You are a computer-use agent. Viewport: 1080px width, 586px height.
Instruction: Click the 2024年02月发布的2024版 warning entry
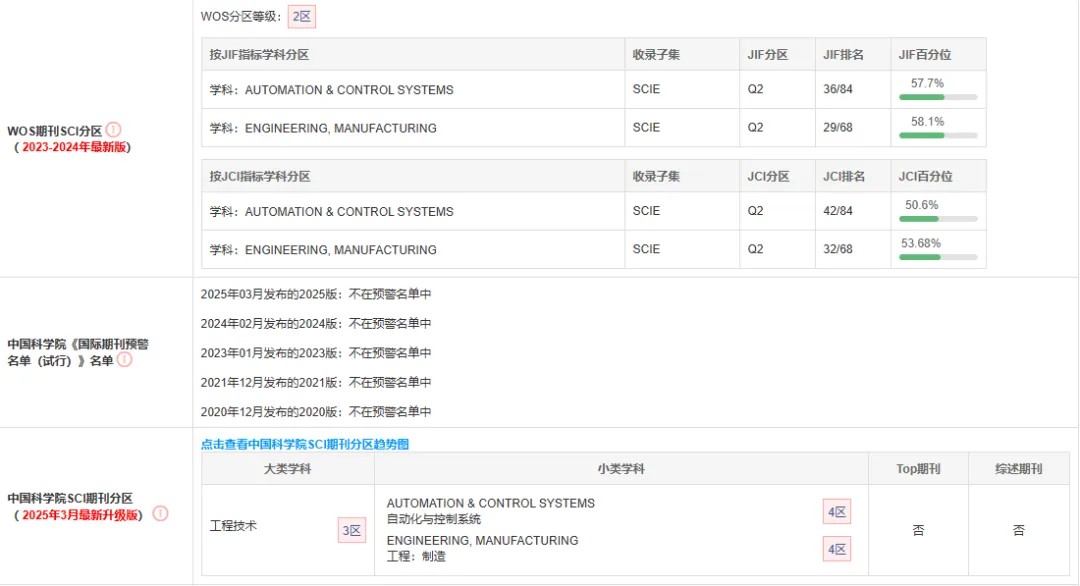click(x=315, y=324)
